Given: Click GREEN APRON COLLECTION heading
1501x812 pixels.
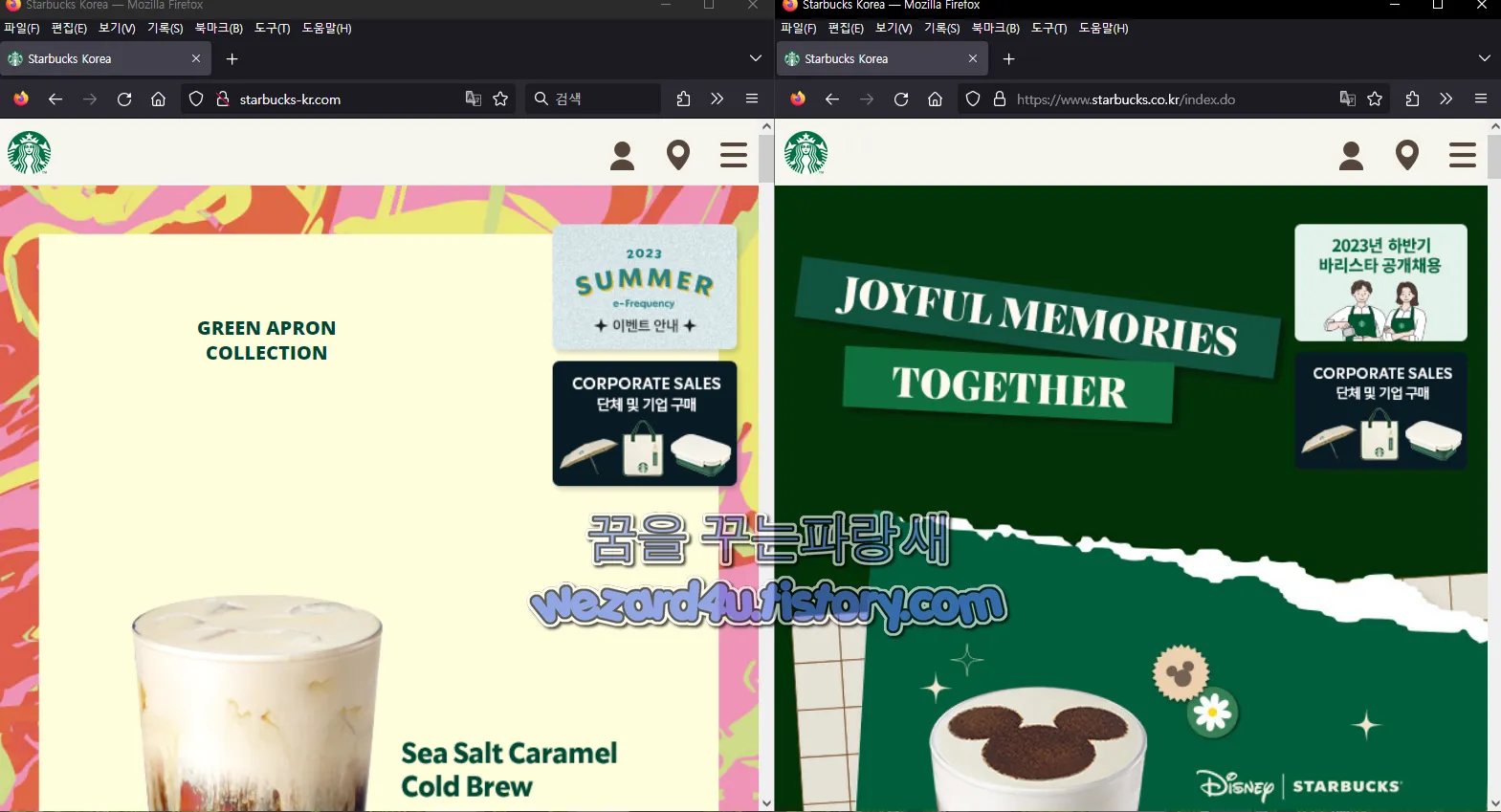Looking at the screenshot, I should pyautogui.click(x=267, y=340).
